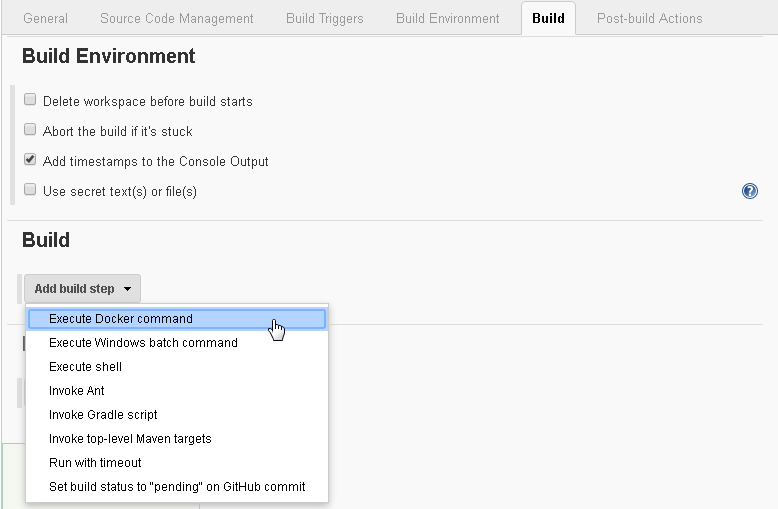Image resolution: width=778 pixels, height=509 pixels.
Task: Uncheck Add timestamps to the Console Output
Action: (30, 160)
